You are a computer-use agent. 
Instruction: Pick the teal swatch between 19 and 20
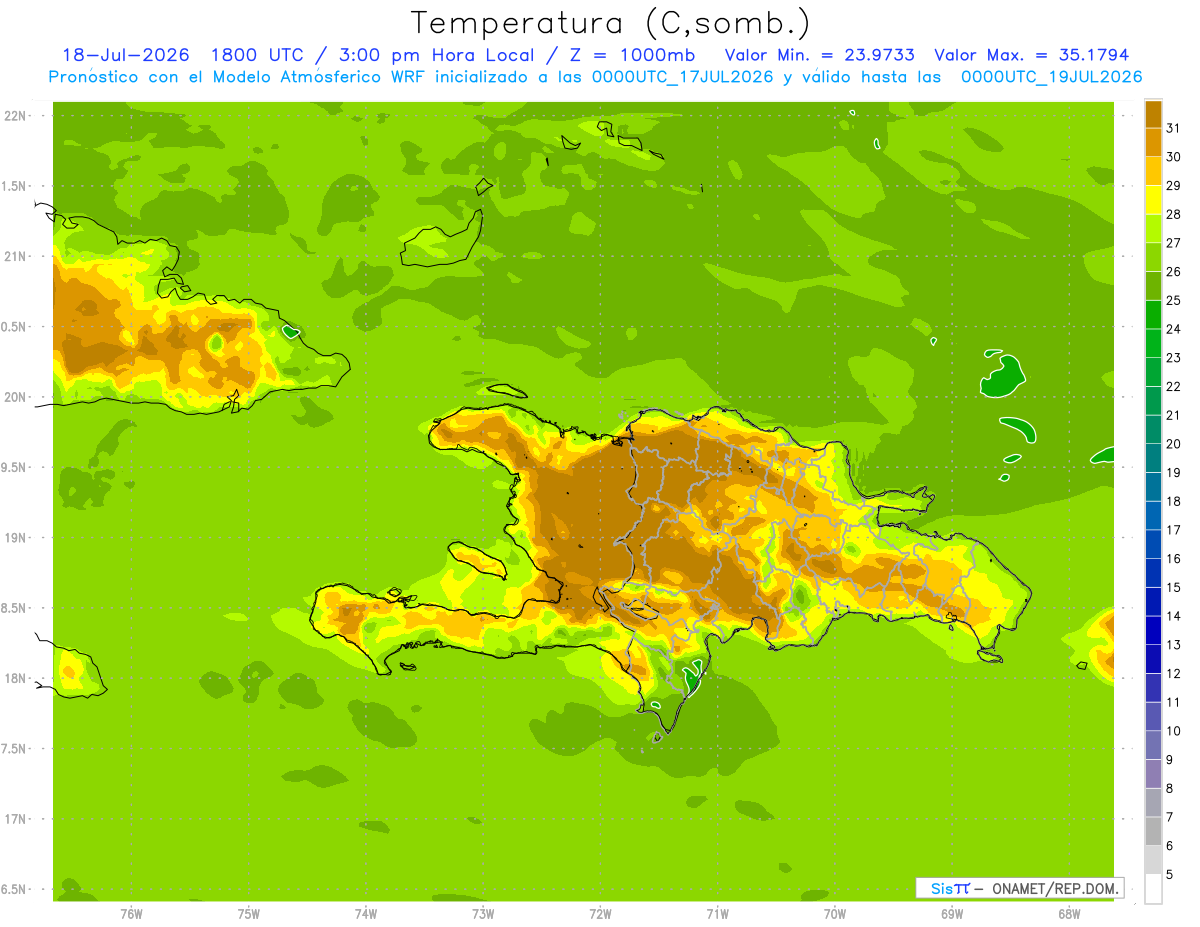pos(1153,458)
